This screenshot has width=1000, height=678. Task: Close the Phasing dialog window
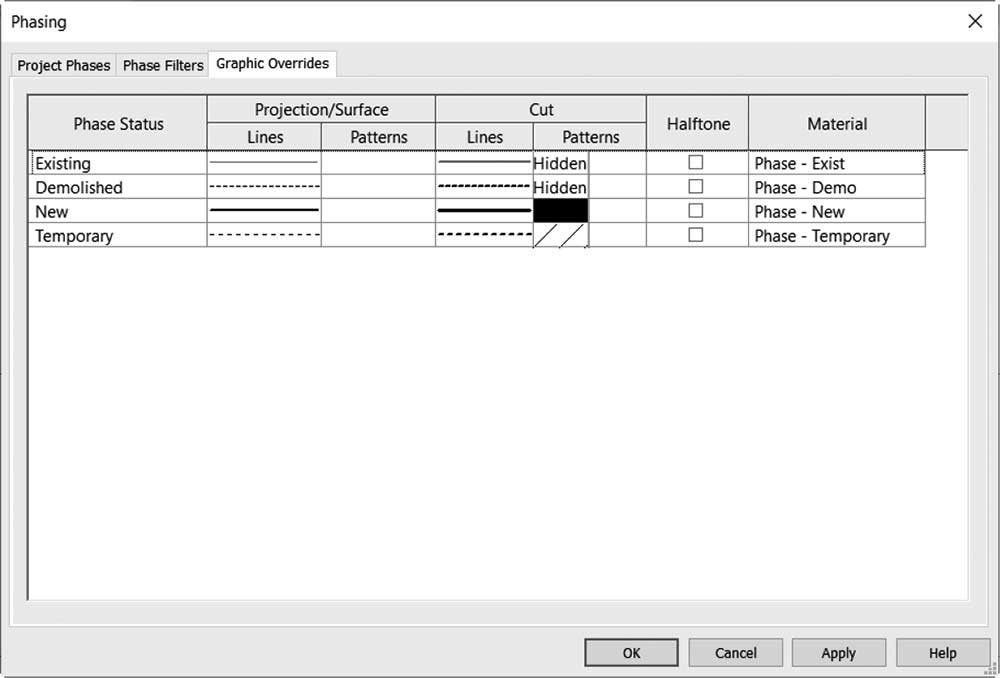pyautogui.click(x=975, y=21)
